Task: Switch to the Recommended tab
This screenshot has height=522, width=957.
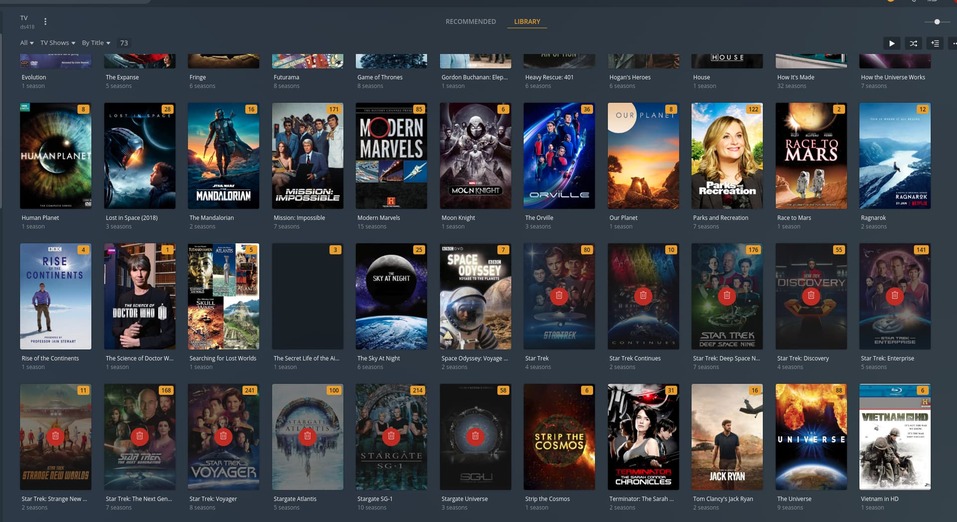Action: point(471,21)
